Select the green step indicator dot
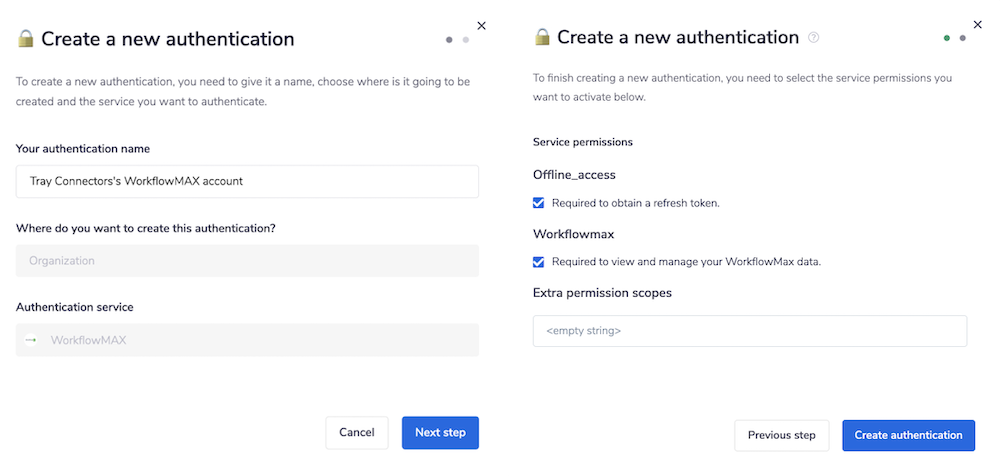 (x=946, y=38)
